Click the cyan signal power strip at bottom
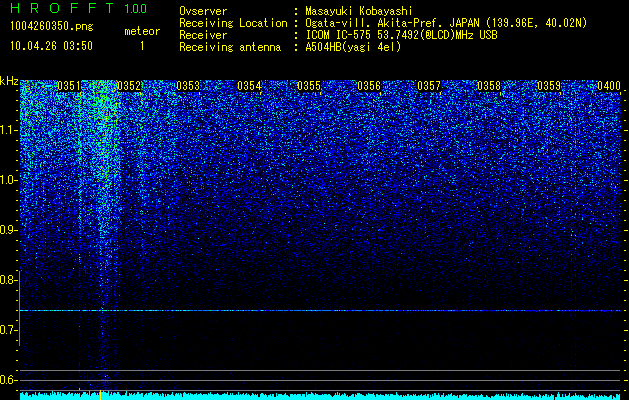 point(320,396)
